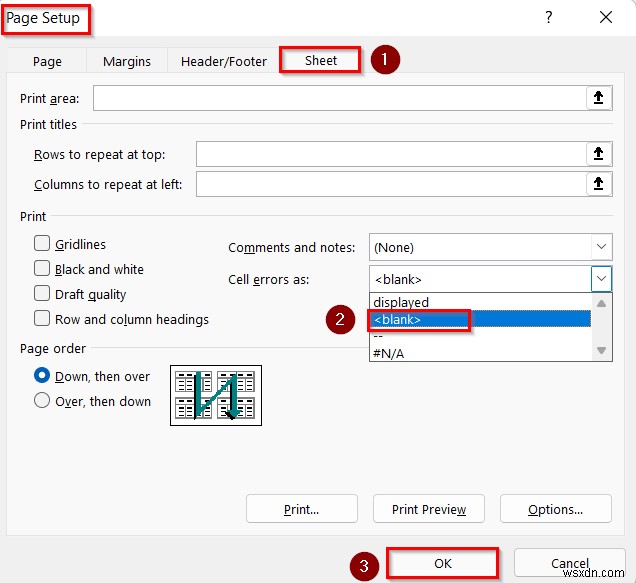Image resolution: width=636 pixels, height=583 pixels.
Task: Open Print Preview
Action: click(x=429, y=509)
